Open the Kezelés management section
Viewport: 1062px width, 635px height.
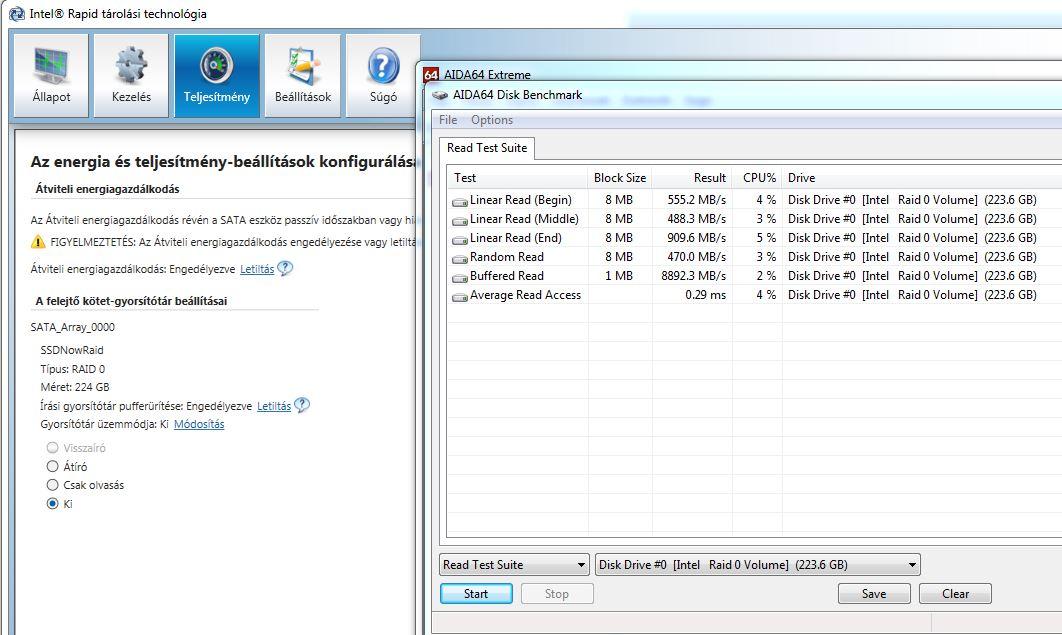131,76
